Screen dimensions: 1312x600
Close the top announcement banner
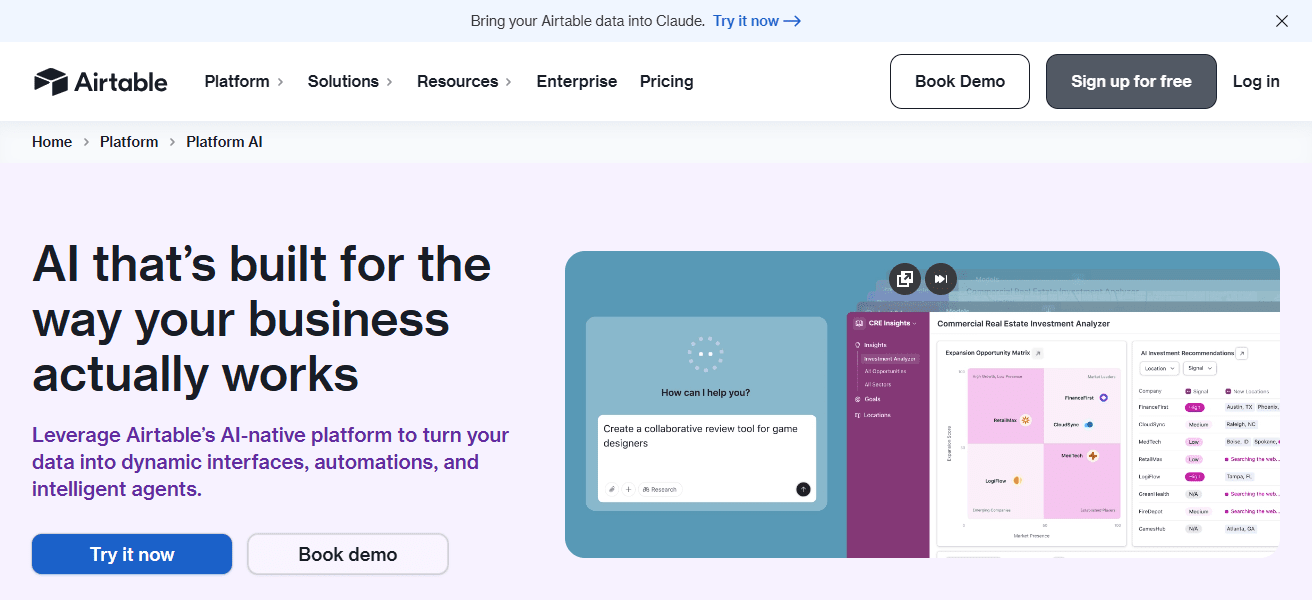click(1282, 21)
